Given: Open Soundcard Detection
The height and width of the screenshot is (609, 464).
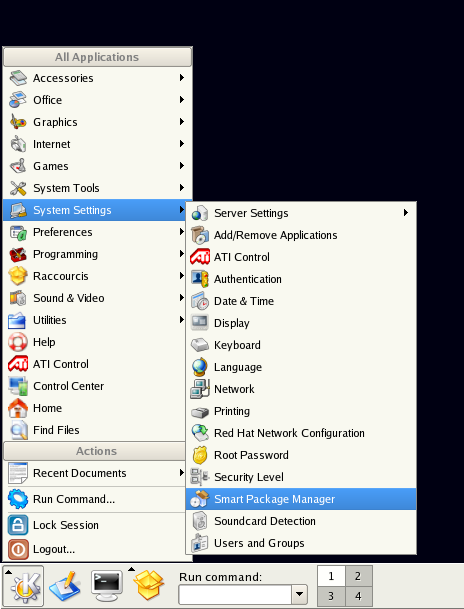Looking at the screenshot, I should (301, 521).
